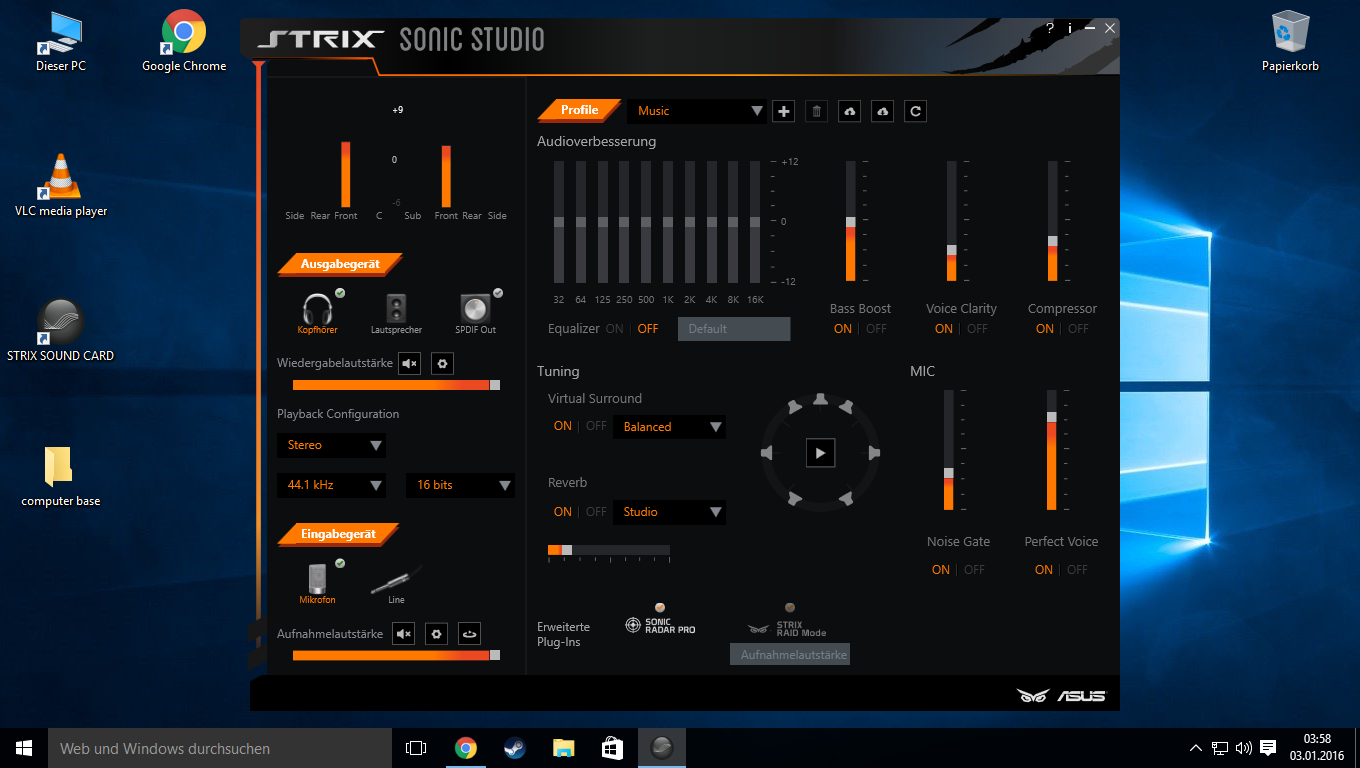The height and width of the screenshot is (768, 1360).
Task: Click the Ausgabegerät section label
Action: (x=340, y=264)
